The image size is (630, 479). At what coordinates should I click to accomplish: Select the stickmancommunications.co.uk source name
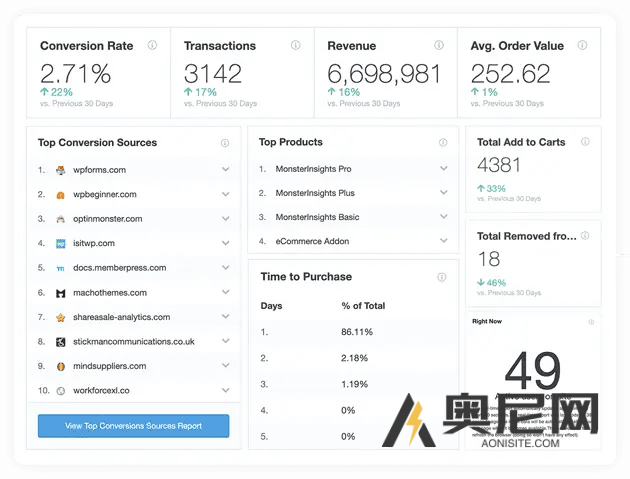pos(134,342)
